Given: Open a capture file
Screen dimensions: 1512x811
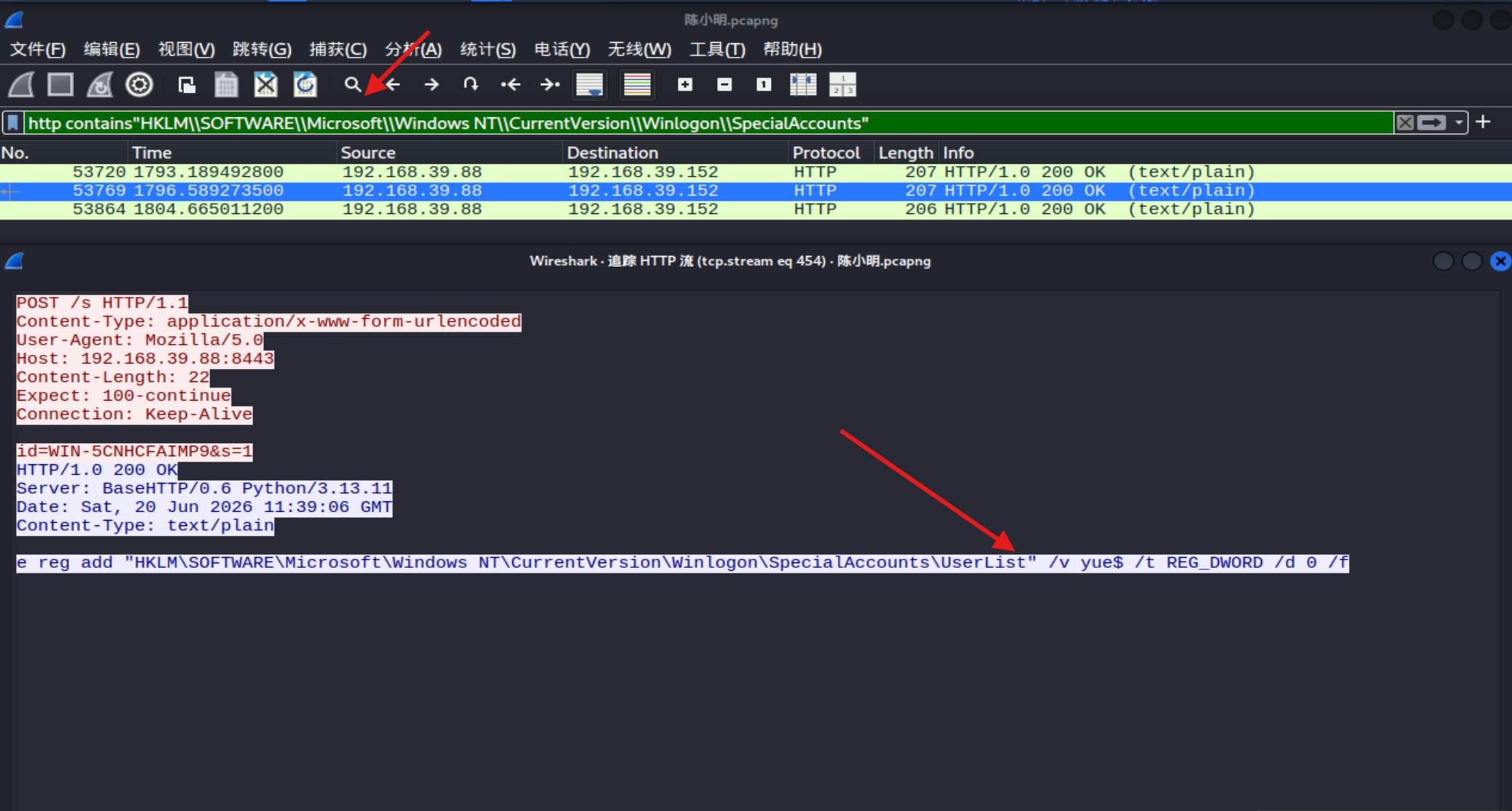Looking at the screenshot, I should coord(187,85).
